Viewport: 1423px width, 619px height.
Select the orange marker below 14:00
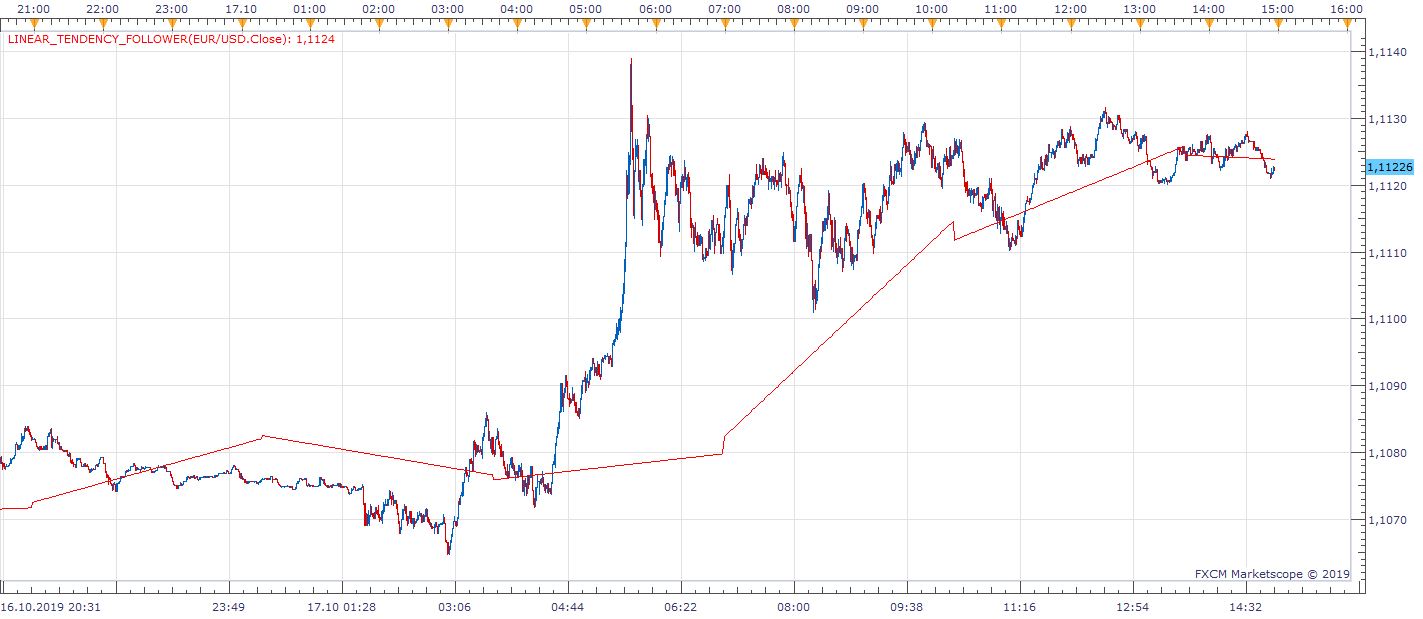point(1208,24)
